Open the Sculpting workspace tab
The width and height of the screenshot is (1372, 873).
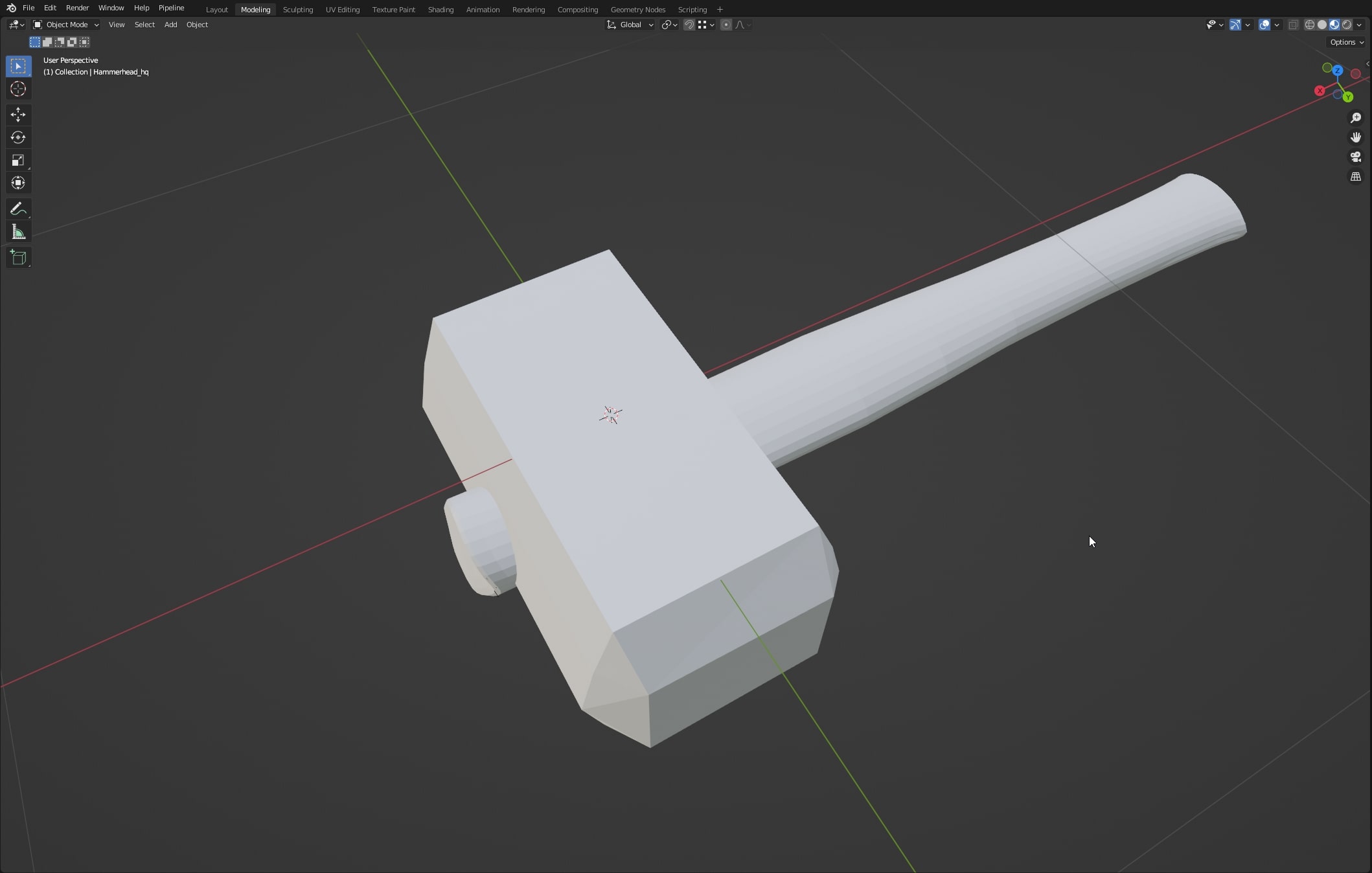click(297, 10)
